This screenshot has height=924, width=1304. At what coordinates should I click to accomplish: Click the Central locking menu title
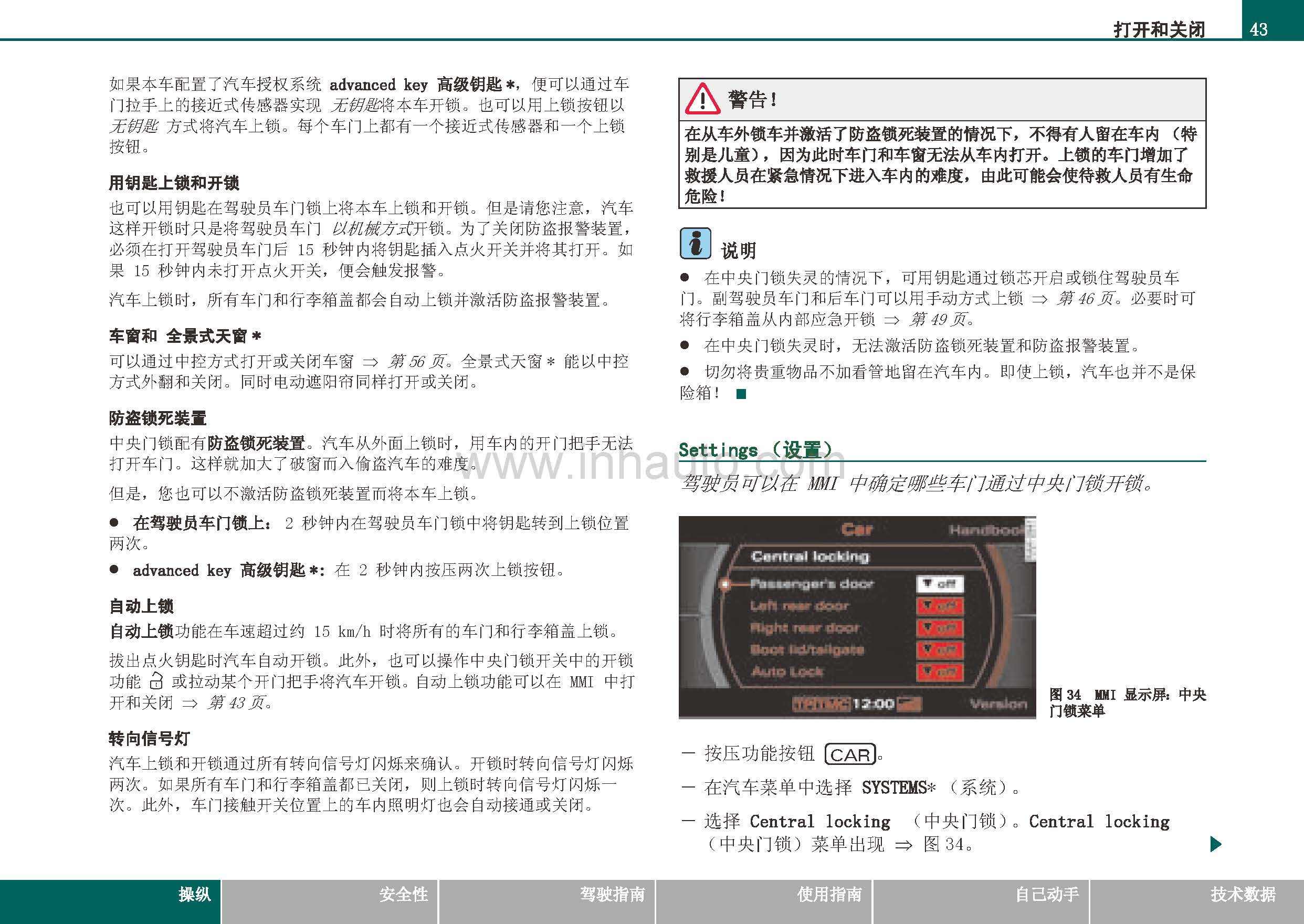click(x=810, y=556)
